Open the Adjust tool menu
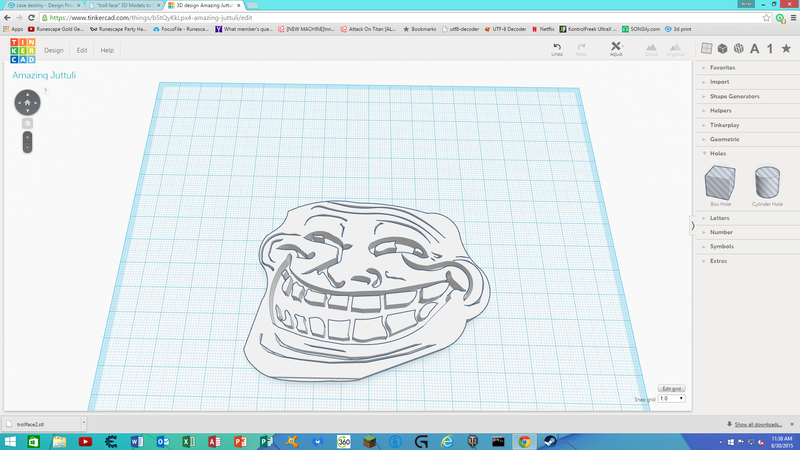 pyautogui.click(x=616, y=49)
